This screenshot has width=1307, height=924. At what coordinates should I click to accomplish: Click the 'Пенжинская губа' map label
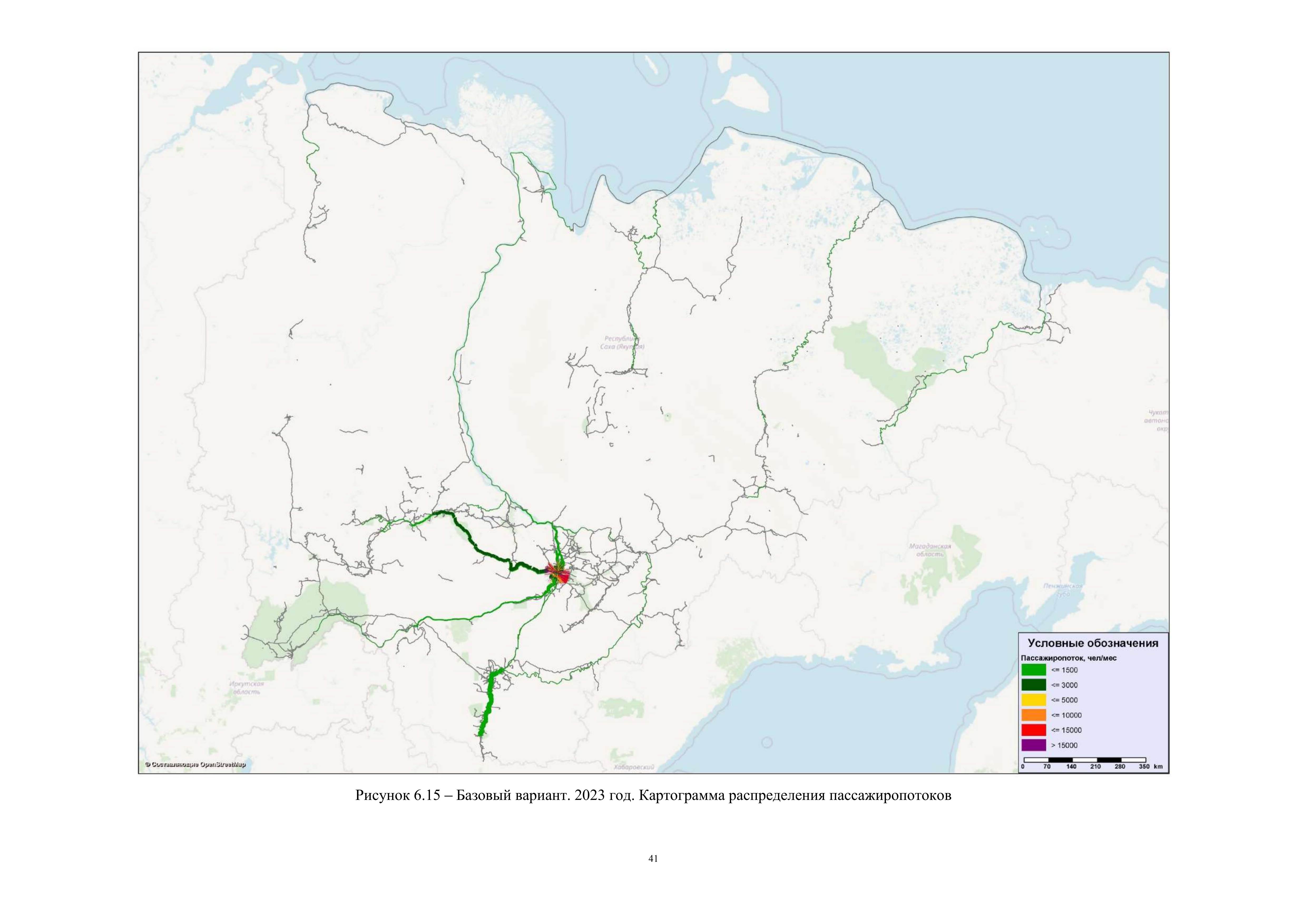[1062, 589]
